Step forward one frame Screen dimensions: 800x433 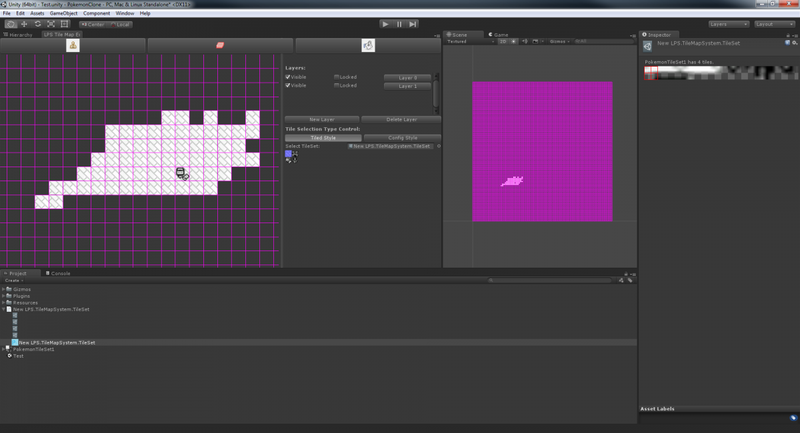click(x=413, y=24)
